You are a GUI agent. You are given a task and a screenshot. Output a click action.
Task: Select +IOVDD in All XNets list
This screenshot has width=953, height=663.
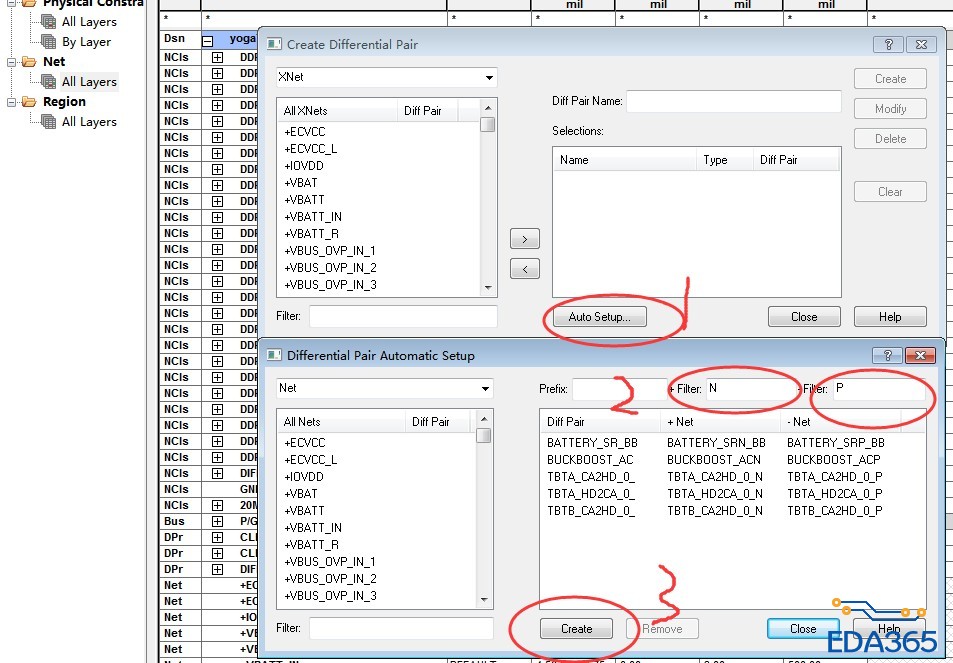(304, 166)
